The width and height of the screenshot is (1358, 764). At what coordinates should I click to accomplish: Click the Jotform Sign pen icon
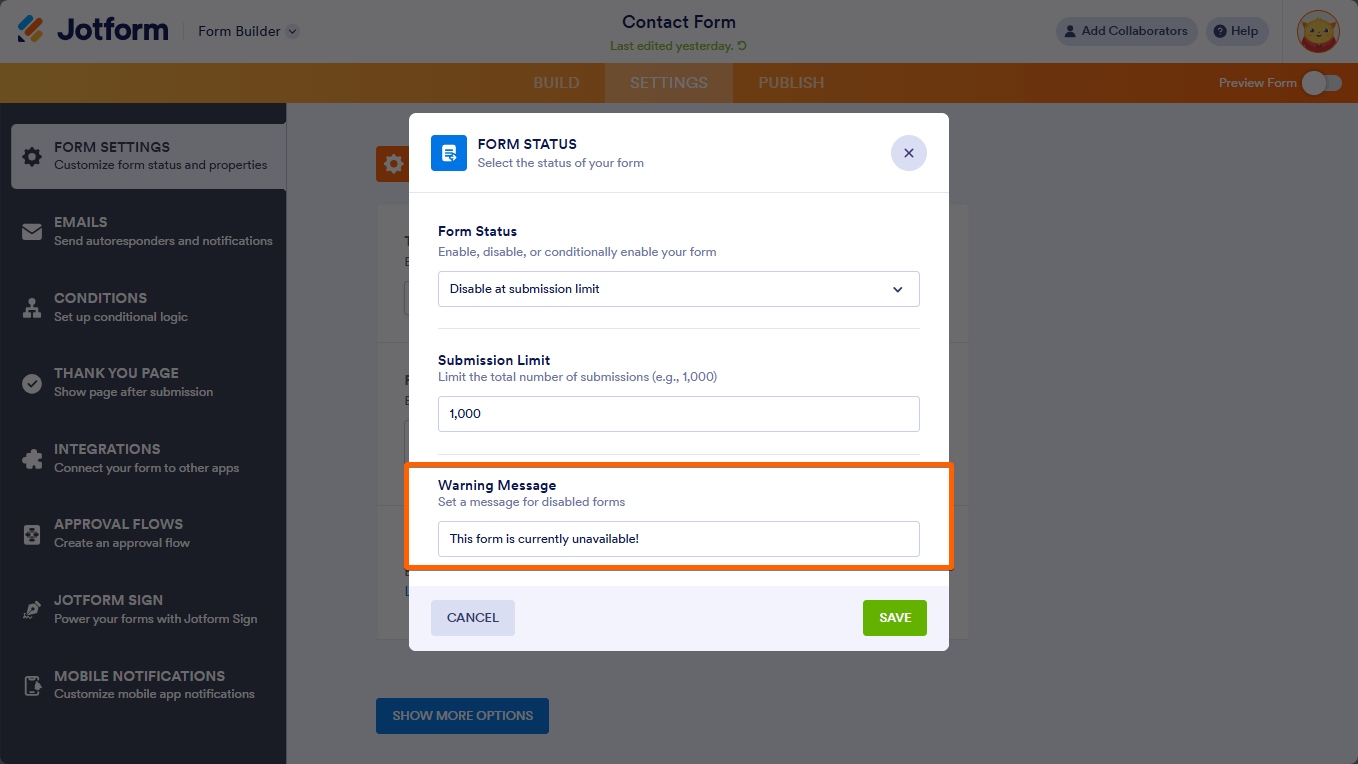32,610
